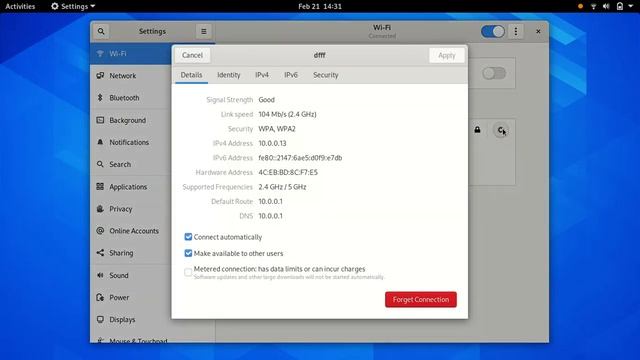The image size is (640, 360).
Task: Uncheck Connect automatically
Action: pyautogui.click(x=188, y=237)
